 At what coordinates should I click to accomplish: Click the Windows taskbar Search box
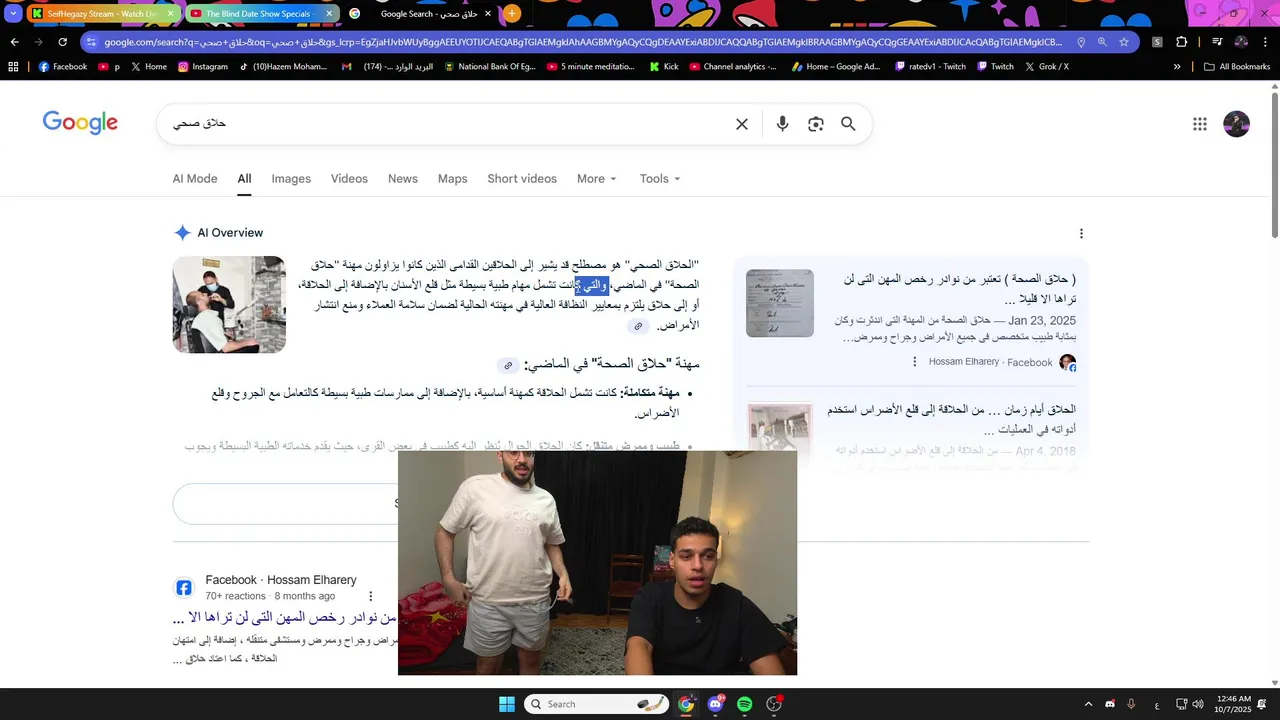click(597, 704)
